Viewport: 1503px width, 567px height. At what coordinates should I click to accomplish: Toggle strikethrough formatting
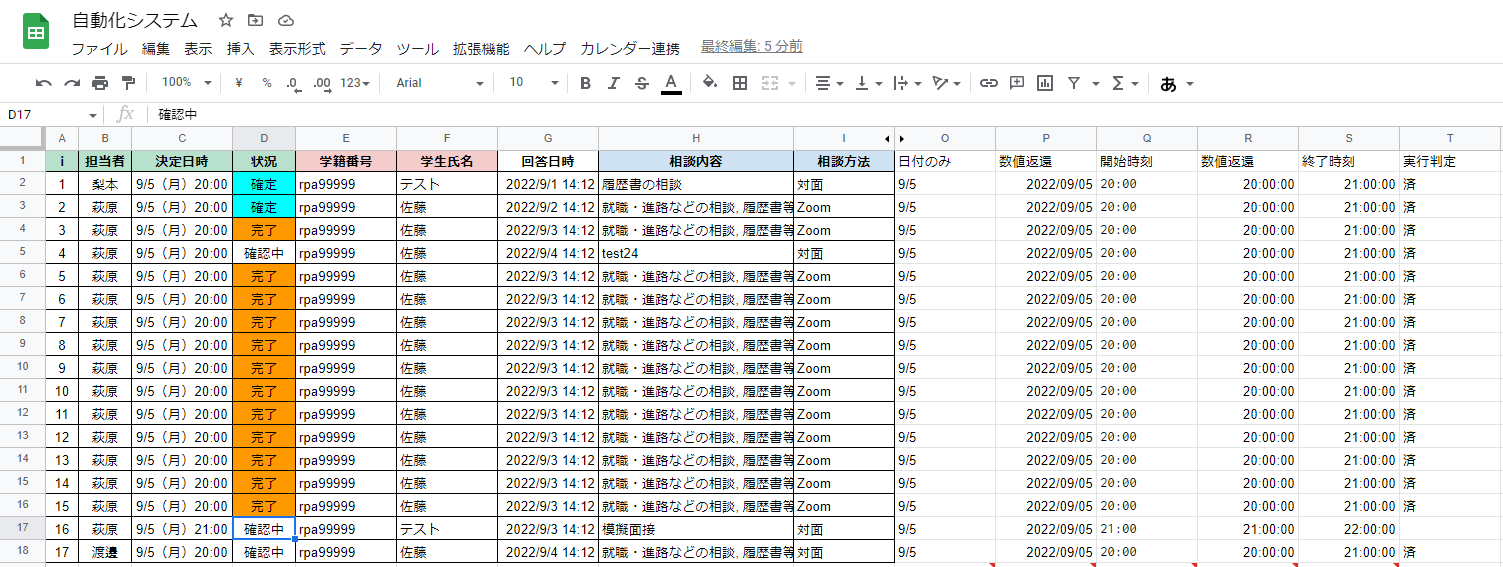click(641, 83)
